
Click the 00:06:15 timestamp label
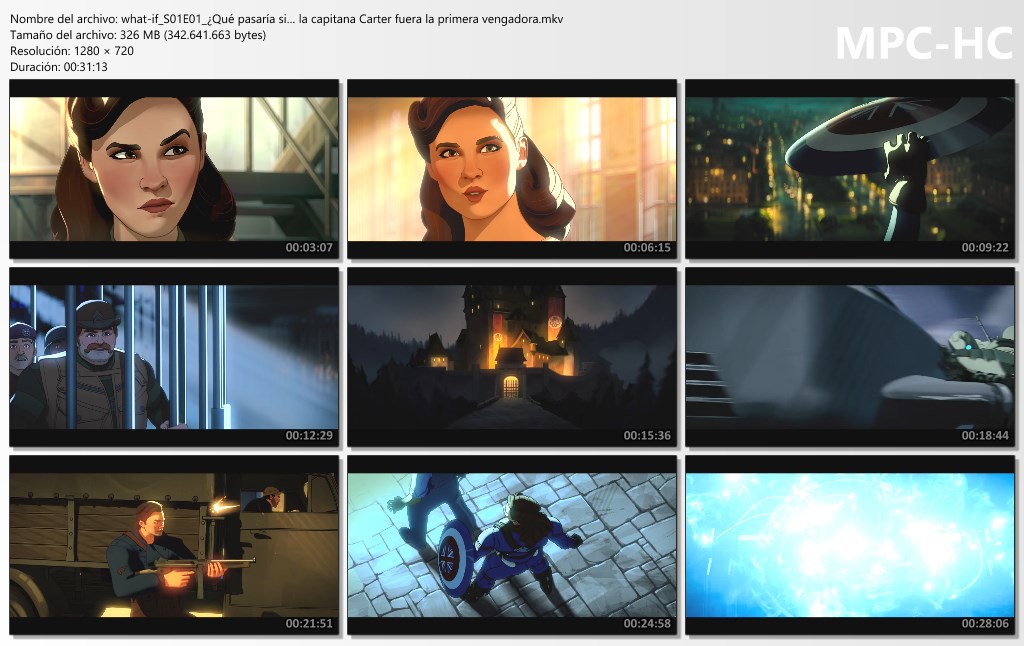click(647, 248)
